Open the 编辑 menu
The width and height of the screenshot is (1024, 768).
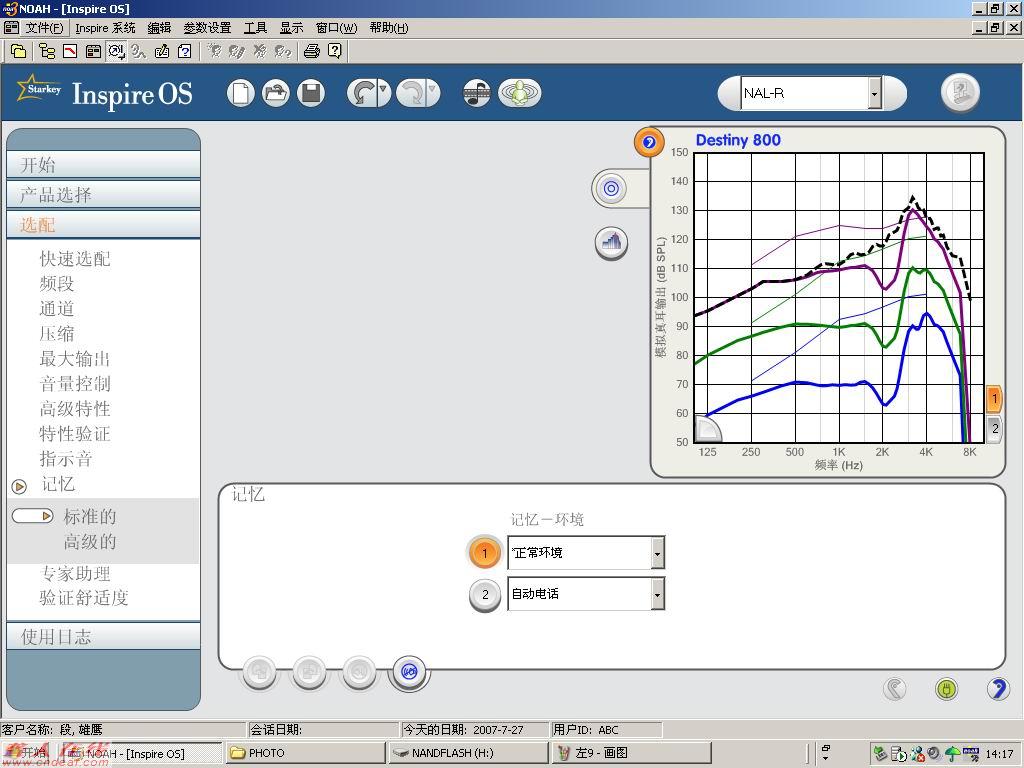point(159,28)
